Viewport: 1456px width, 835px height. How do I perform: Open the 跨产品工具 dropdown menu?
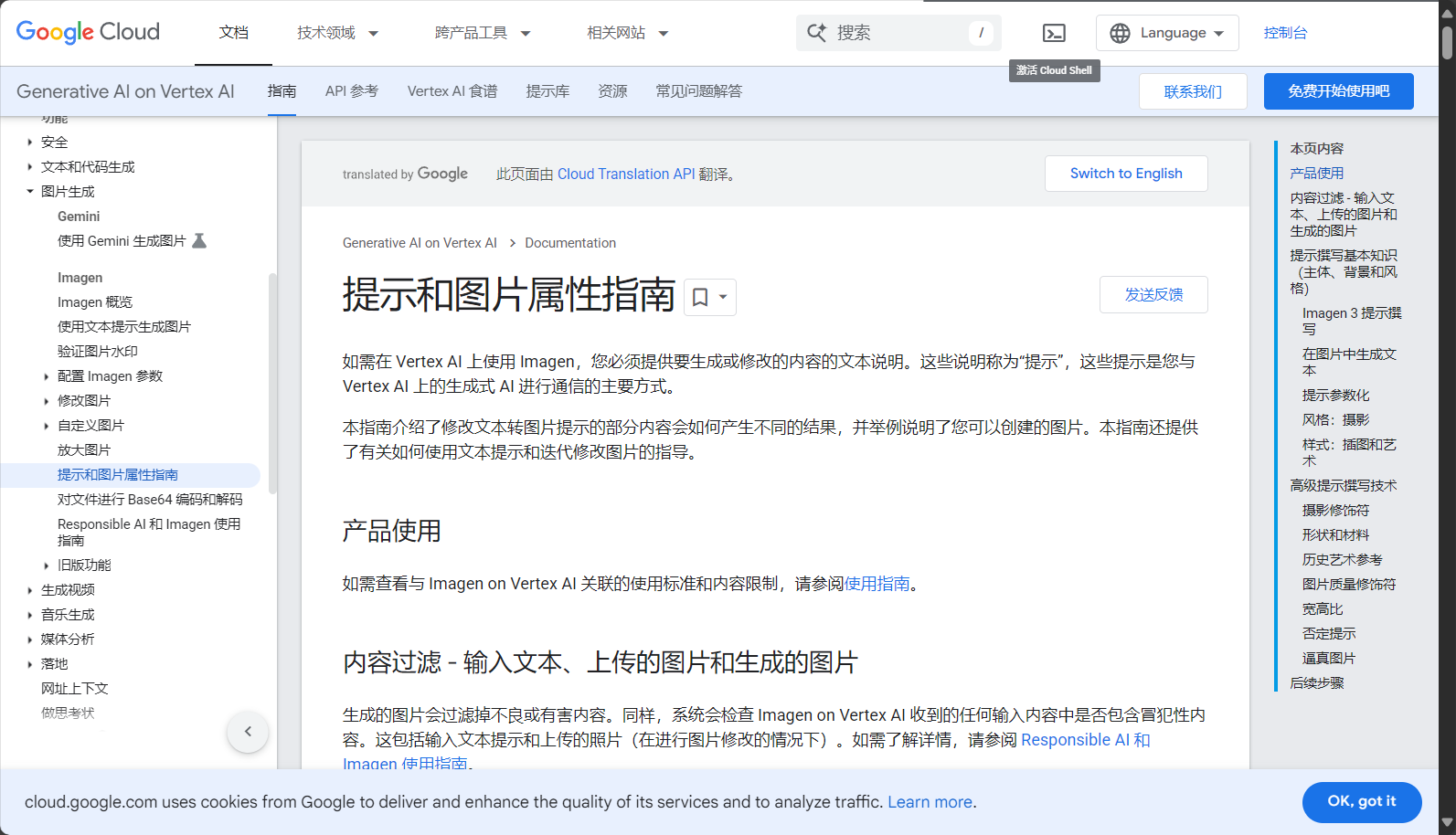click(483, 33)
